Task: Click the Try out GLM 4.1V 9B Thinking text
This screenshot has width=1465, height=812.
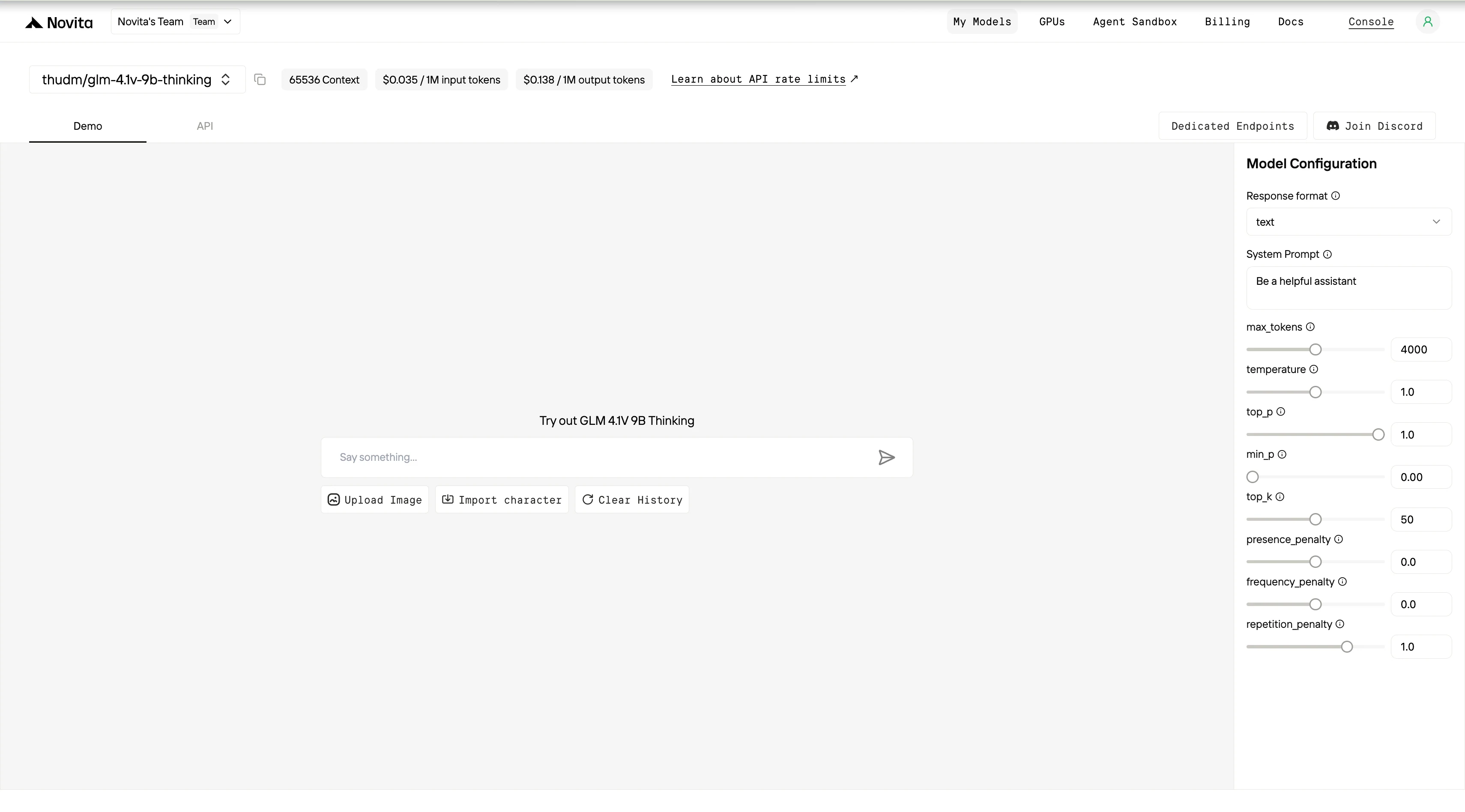Action: (x=616, y=421)
